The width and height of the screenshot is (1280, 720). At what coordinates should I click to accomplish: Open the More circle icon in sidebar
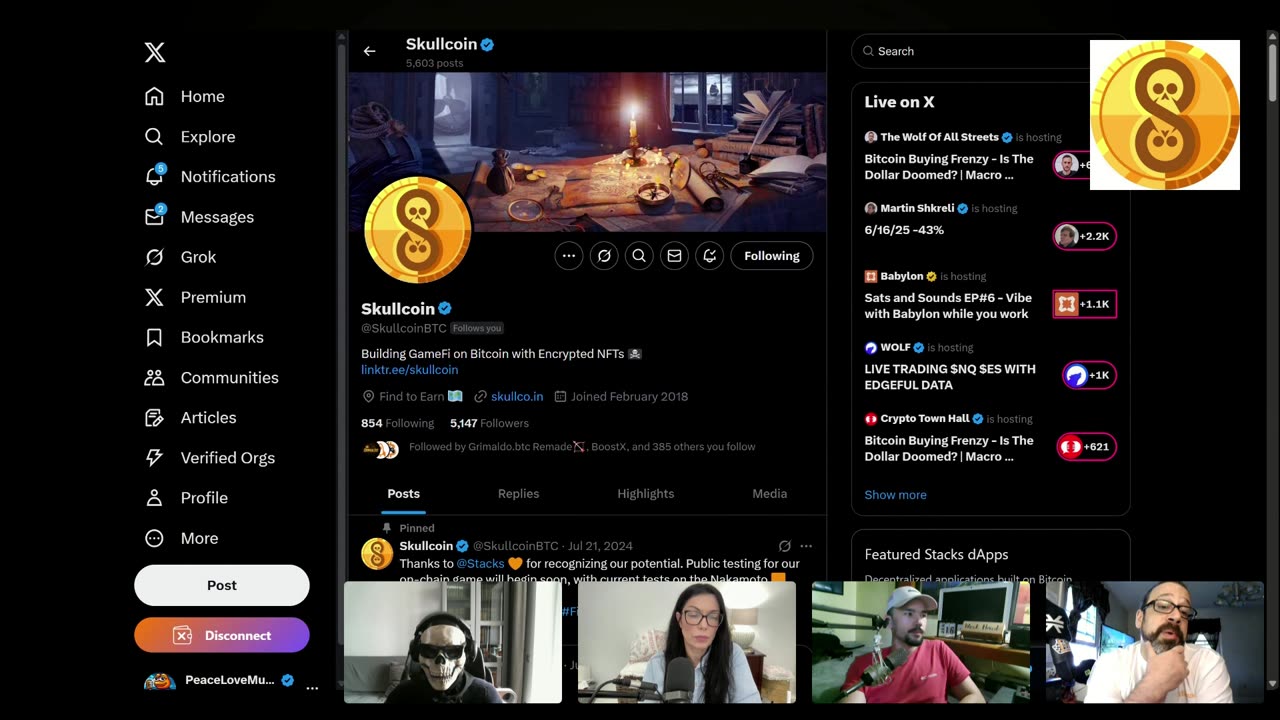(x=154, y=538)
